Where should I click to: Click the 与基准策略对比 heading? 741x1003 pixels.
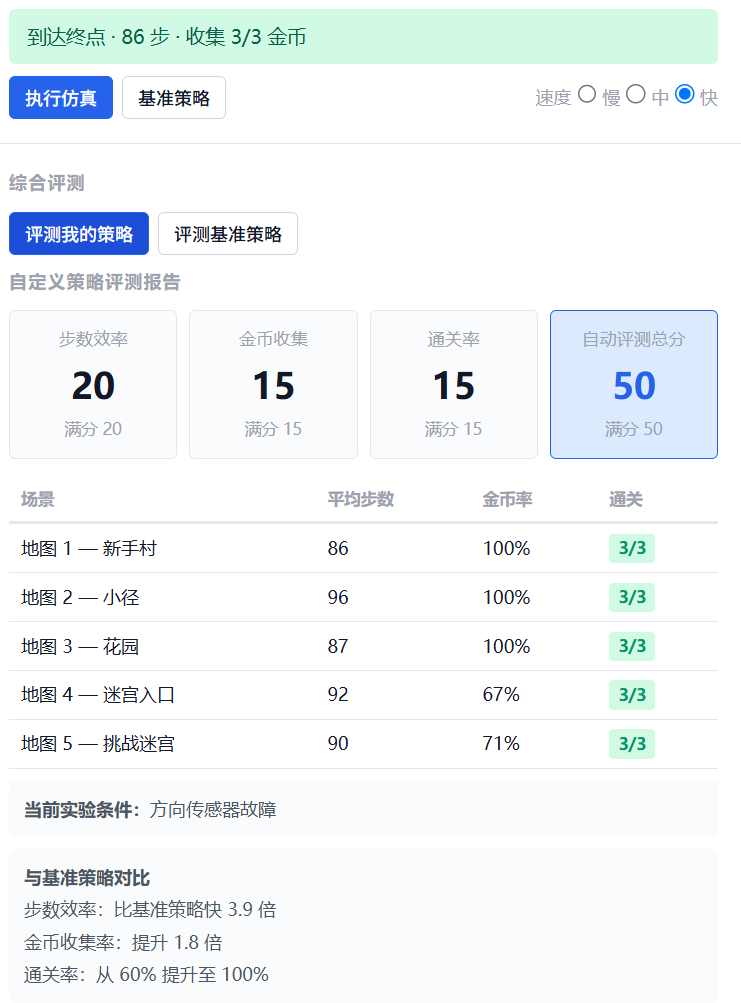coord(86,878)
